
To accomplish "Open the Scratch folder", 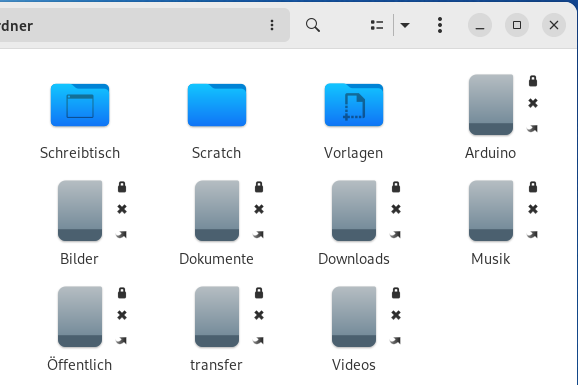I will click(217, 105).
